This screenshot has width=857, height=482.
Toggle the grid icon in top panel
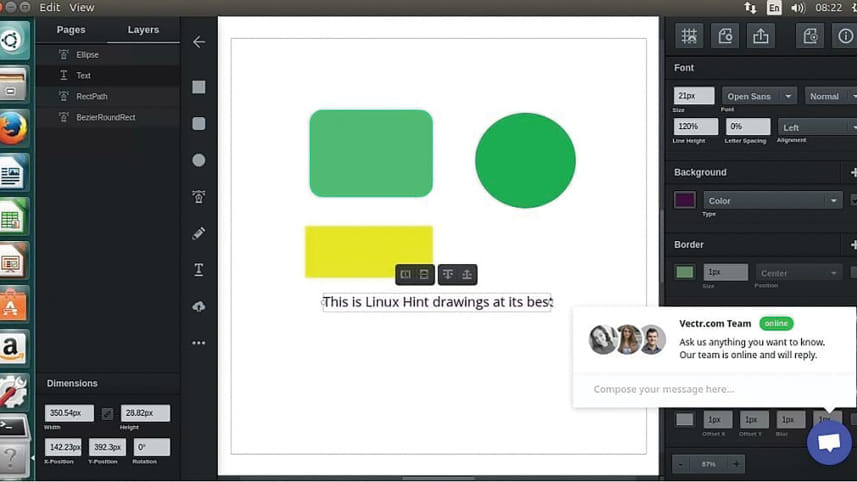[x=689, y=36]
